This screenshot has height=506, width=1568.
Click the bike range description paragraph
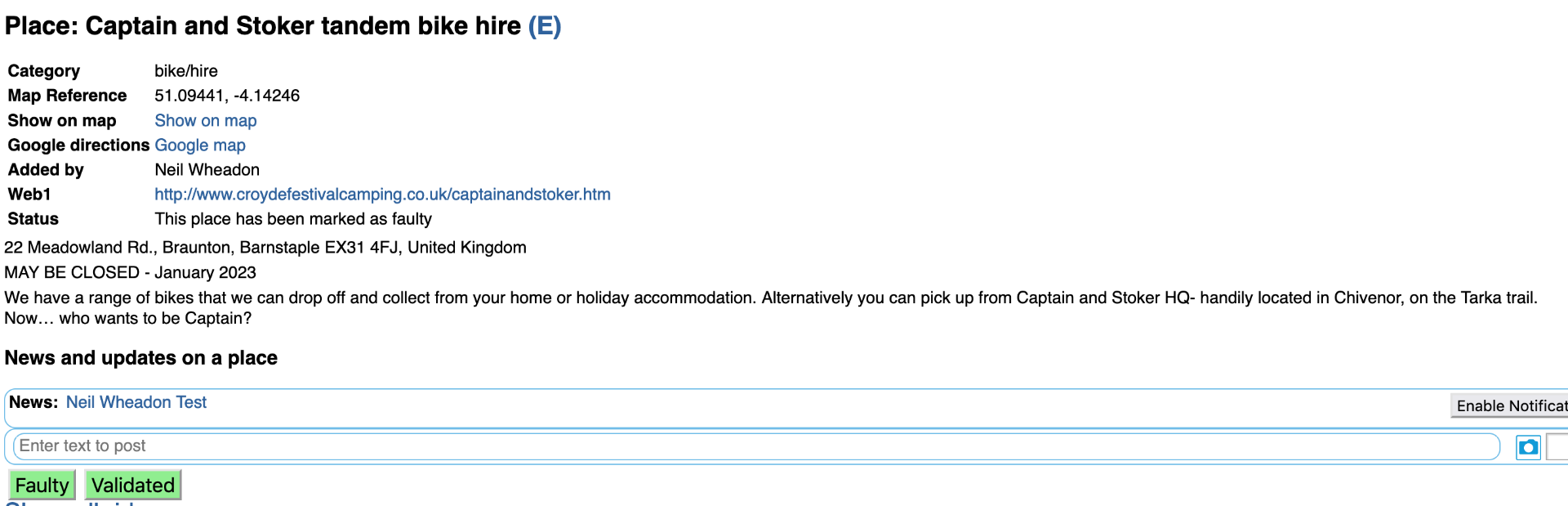coord(771,308)
